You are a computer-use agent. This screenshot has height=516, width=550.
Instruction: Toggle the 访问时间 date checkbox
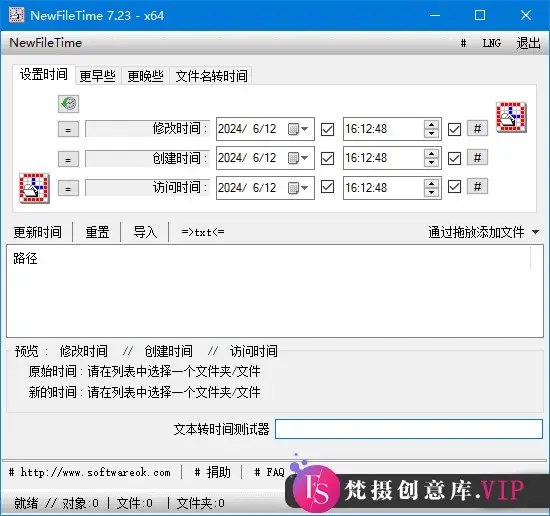pos(327,187)
